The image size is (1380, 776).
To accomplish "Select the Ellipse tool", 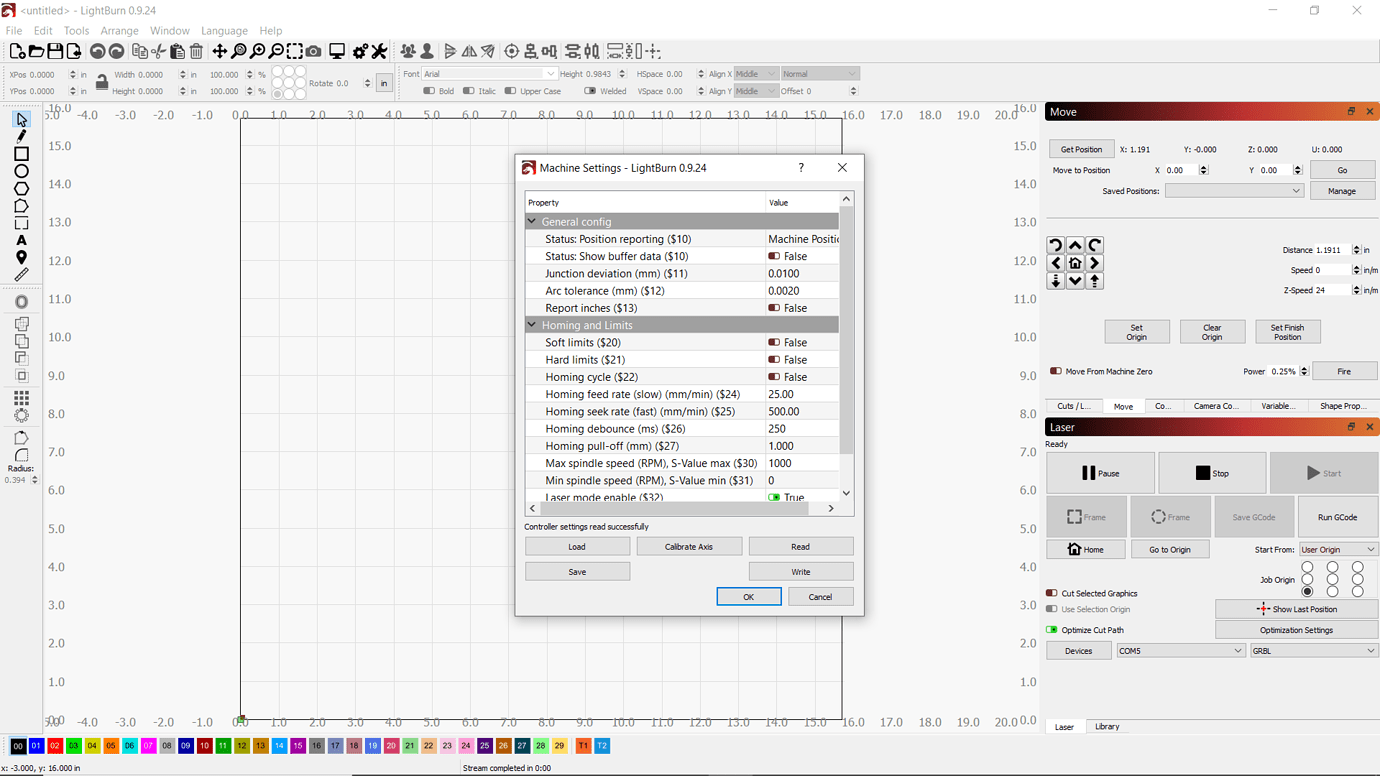I will coord(21,171).
